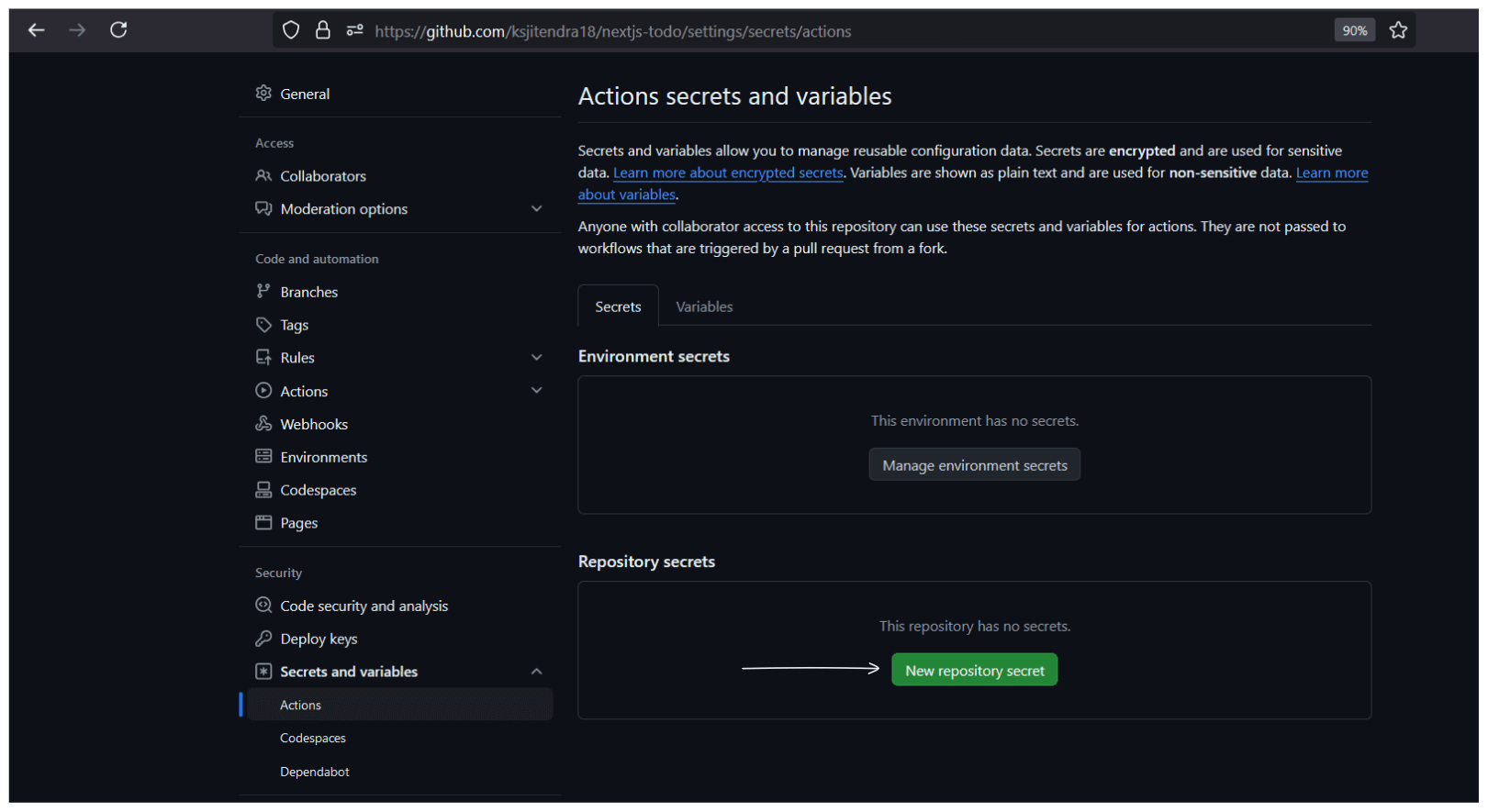The image size is (1488, 812).
Task: Select Codespaces under Secrets and variables
Action: tap(313, 738)
